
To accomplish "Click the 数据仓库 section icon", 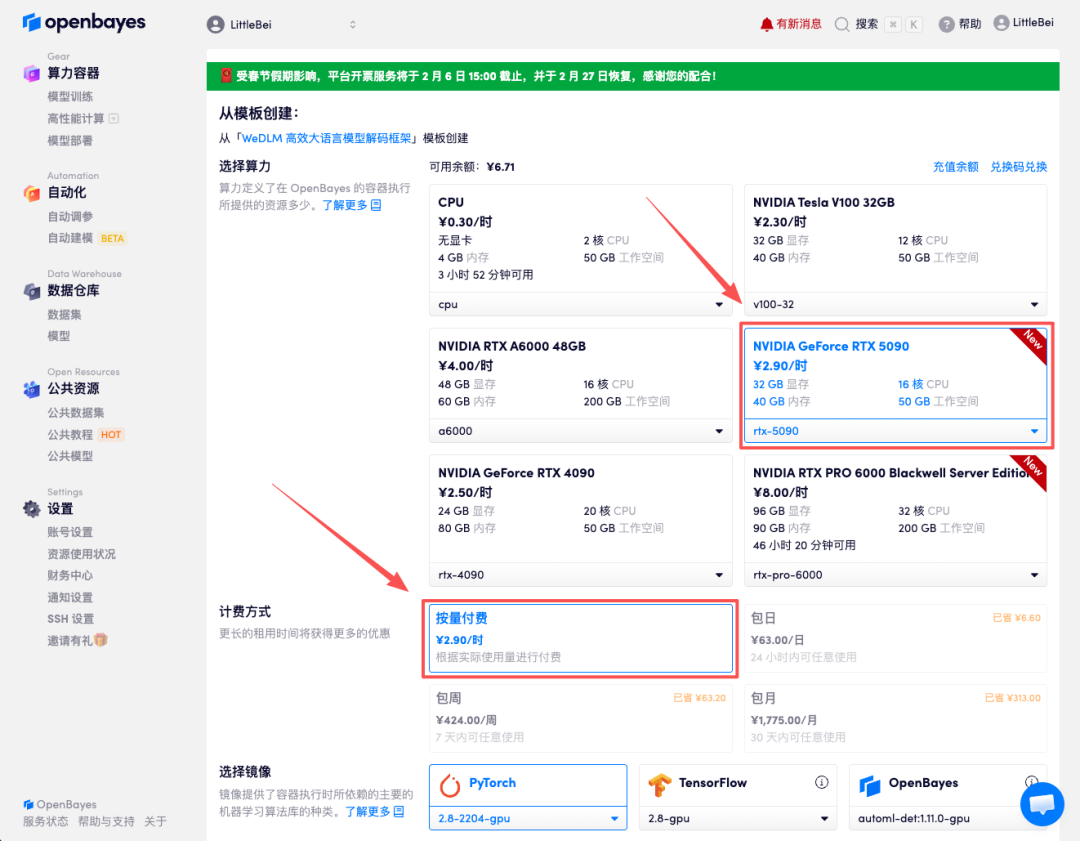I will point(32,291).
